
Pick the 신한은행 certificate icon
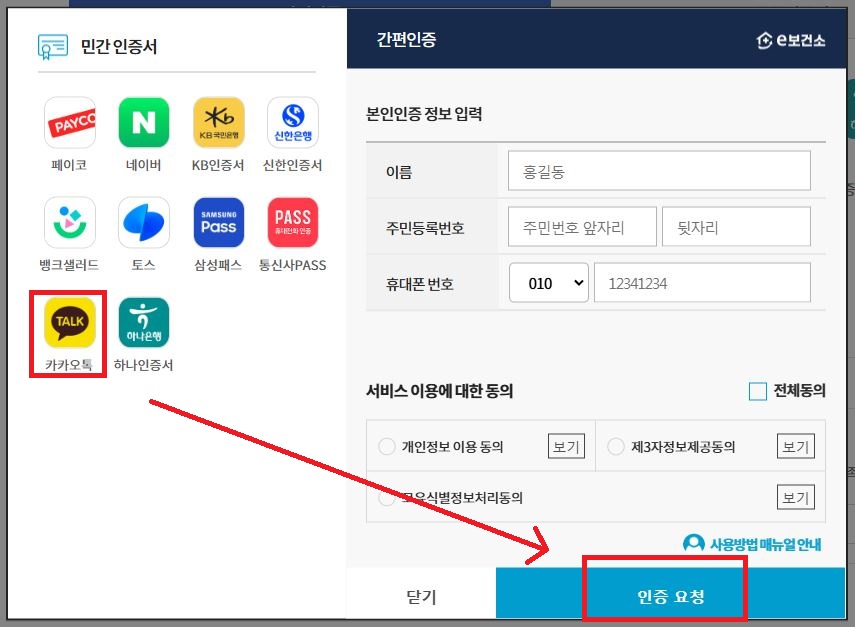pos(293,123)
